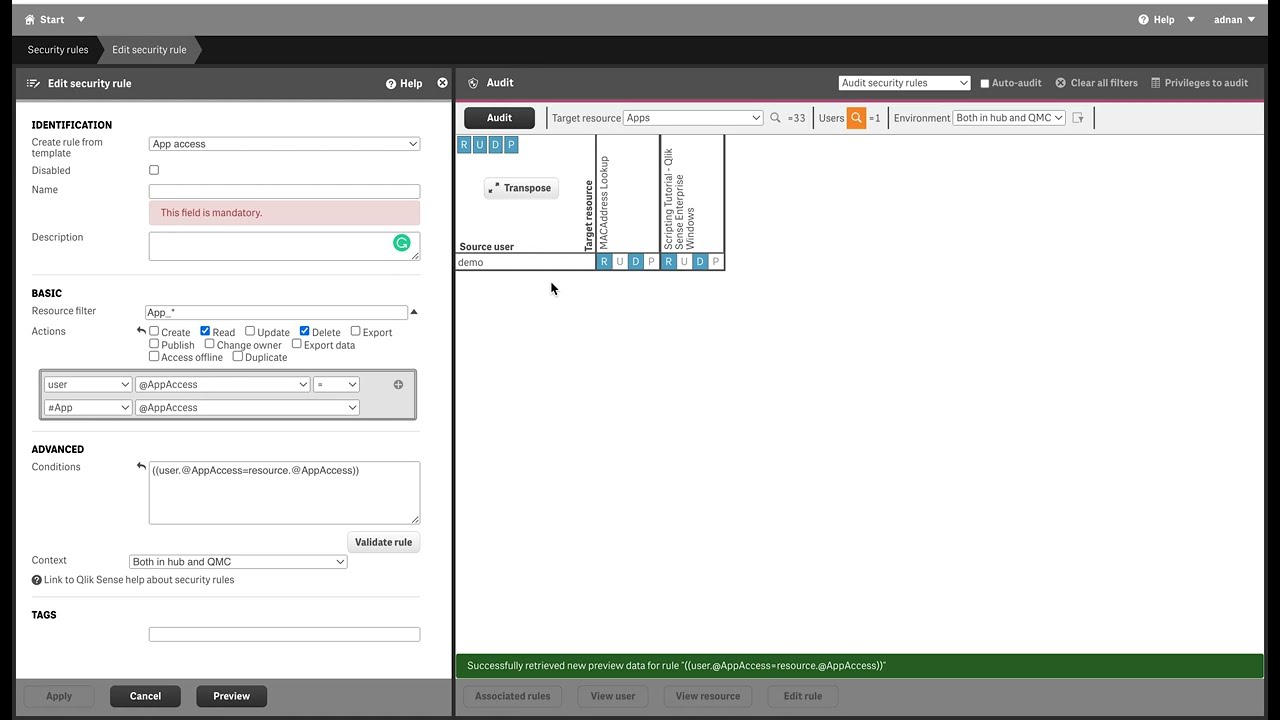
Task: Open the adnan user menu
Action: click(x=1234, y=19)
